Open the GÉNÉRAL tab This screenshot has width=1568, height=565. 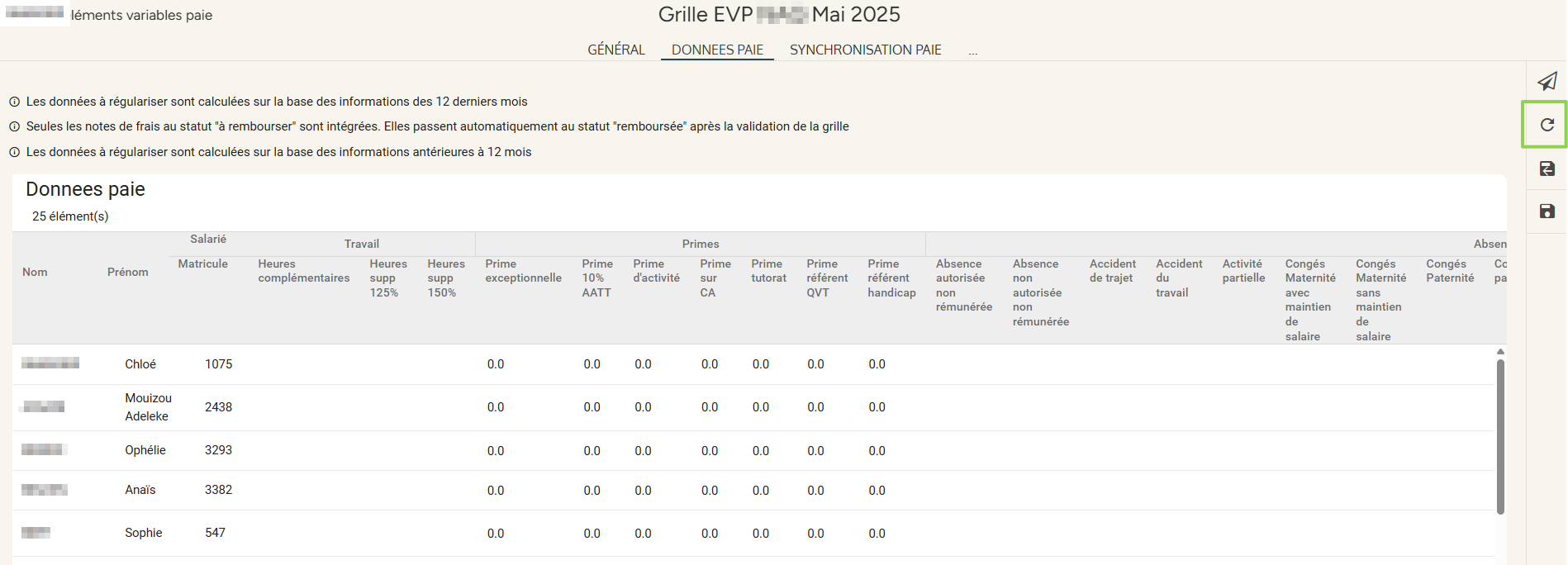click(x=615, y=50)
